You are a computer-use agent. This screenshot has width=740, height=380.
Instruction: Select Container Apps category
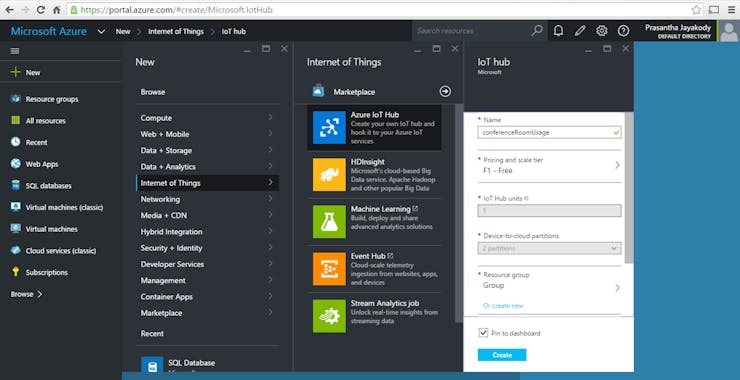[207, 296]
